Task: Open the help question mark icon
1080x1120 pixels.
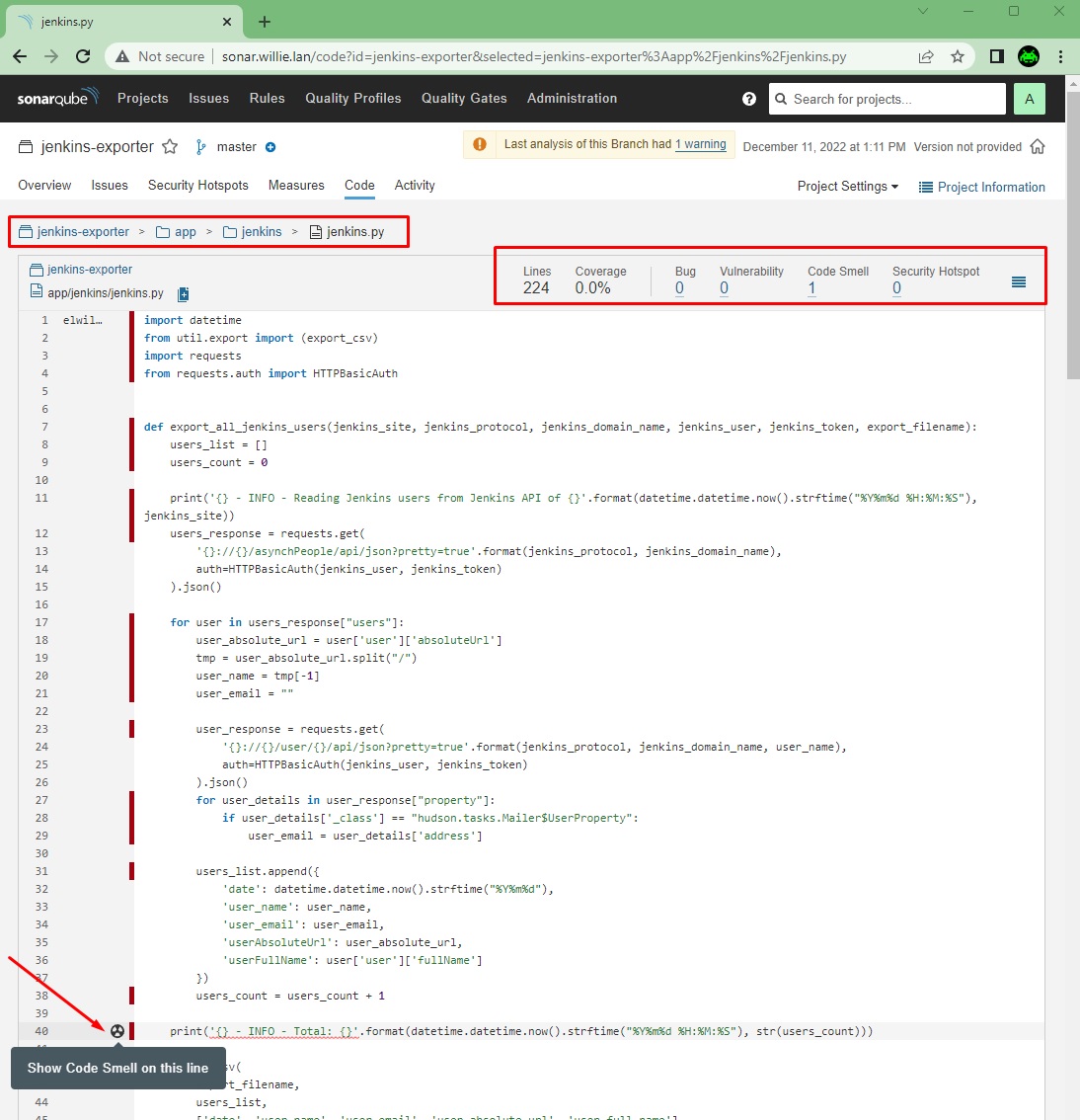Action: [748, 99]
